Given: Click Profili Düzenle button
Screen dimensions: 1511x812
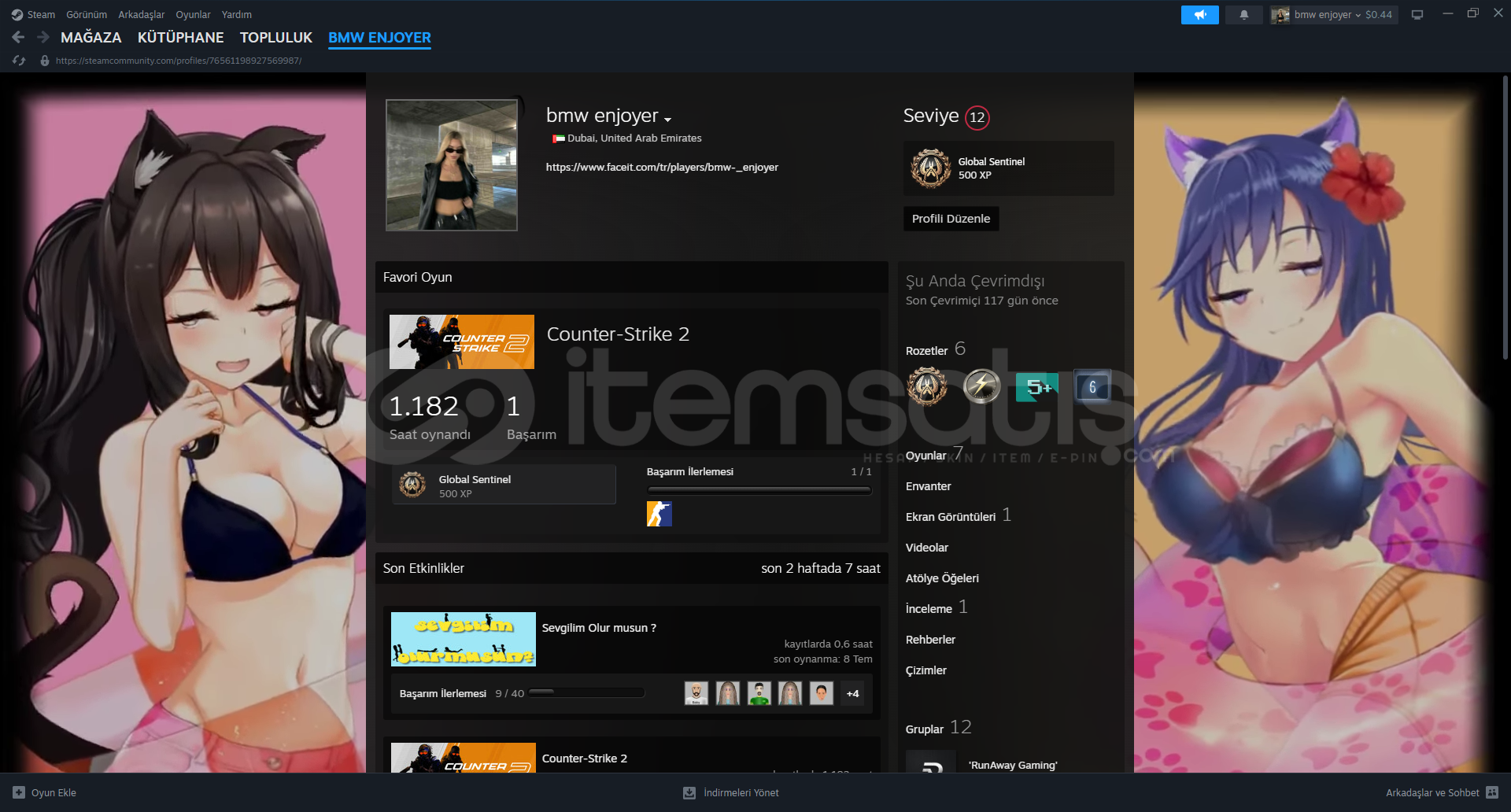Looking at the screenshot, I should [951, 219].
